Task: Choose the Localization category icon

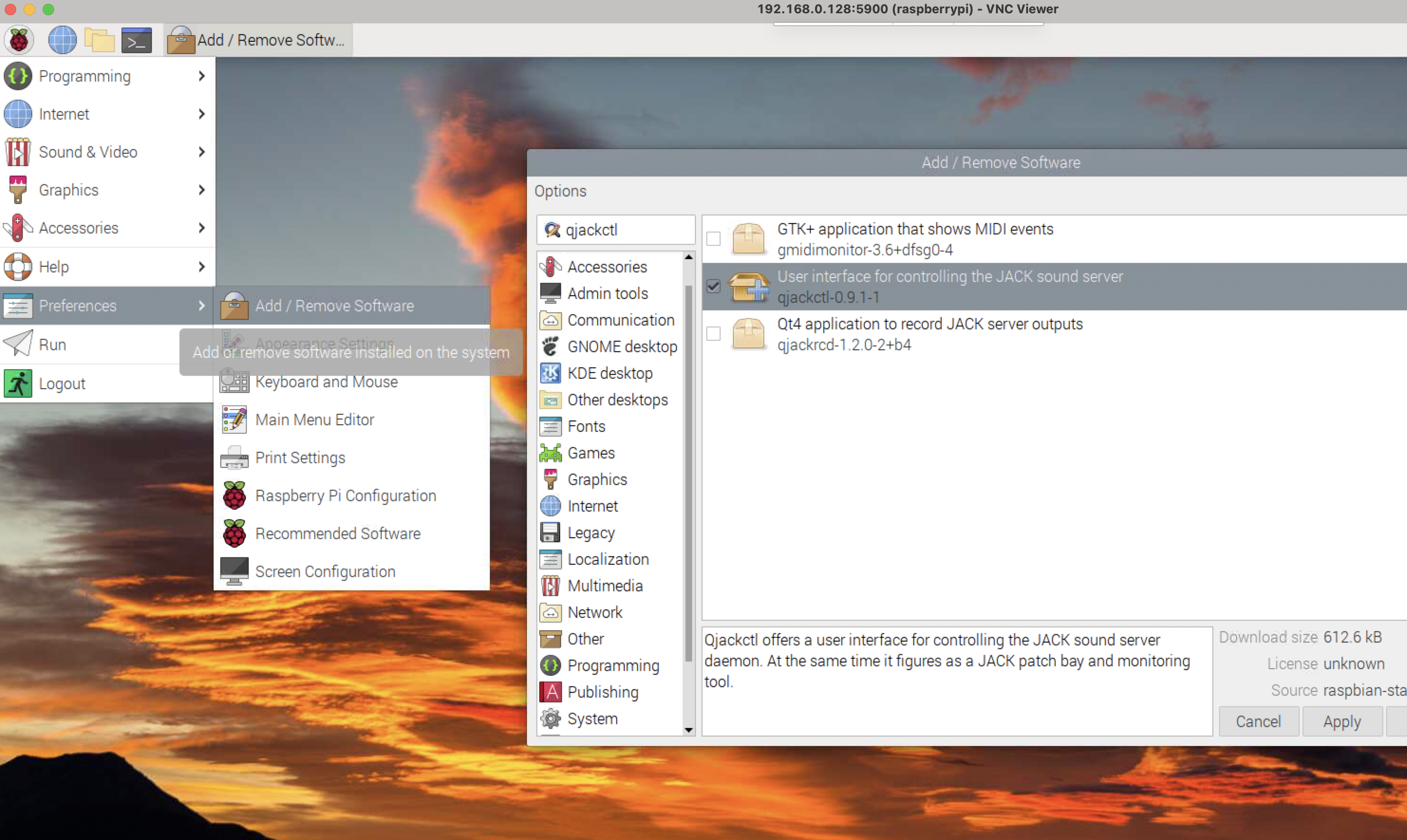Action: click(550, 559)
